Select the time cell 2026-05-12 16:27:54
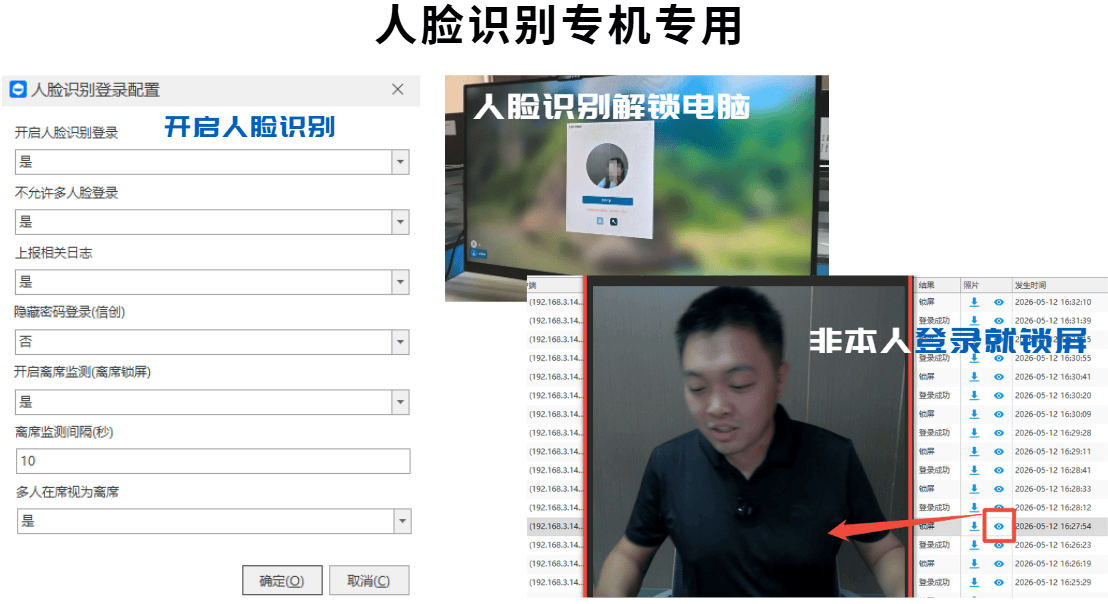The image size is (1108, 604). 1052,526
